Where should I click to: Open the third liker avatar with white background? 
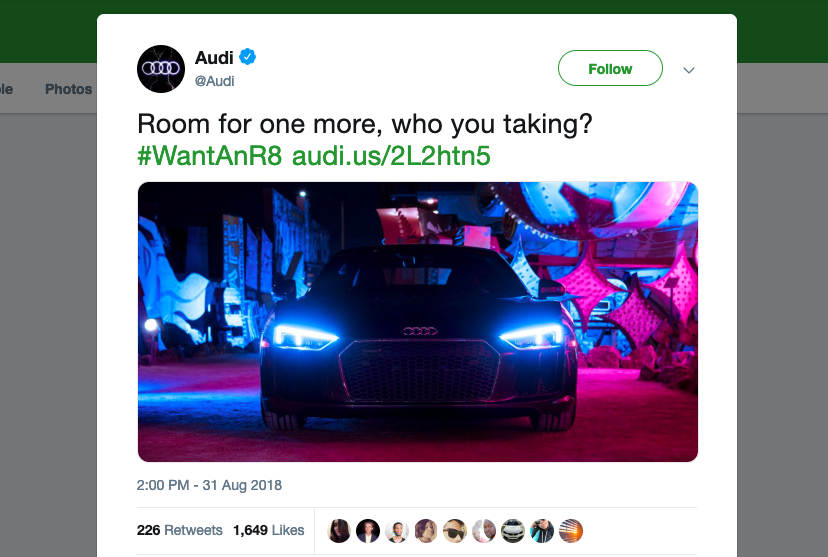click(x=397, y=531)
